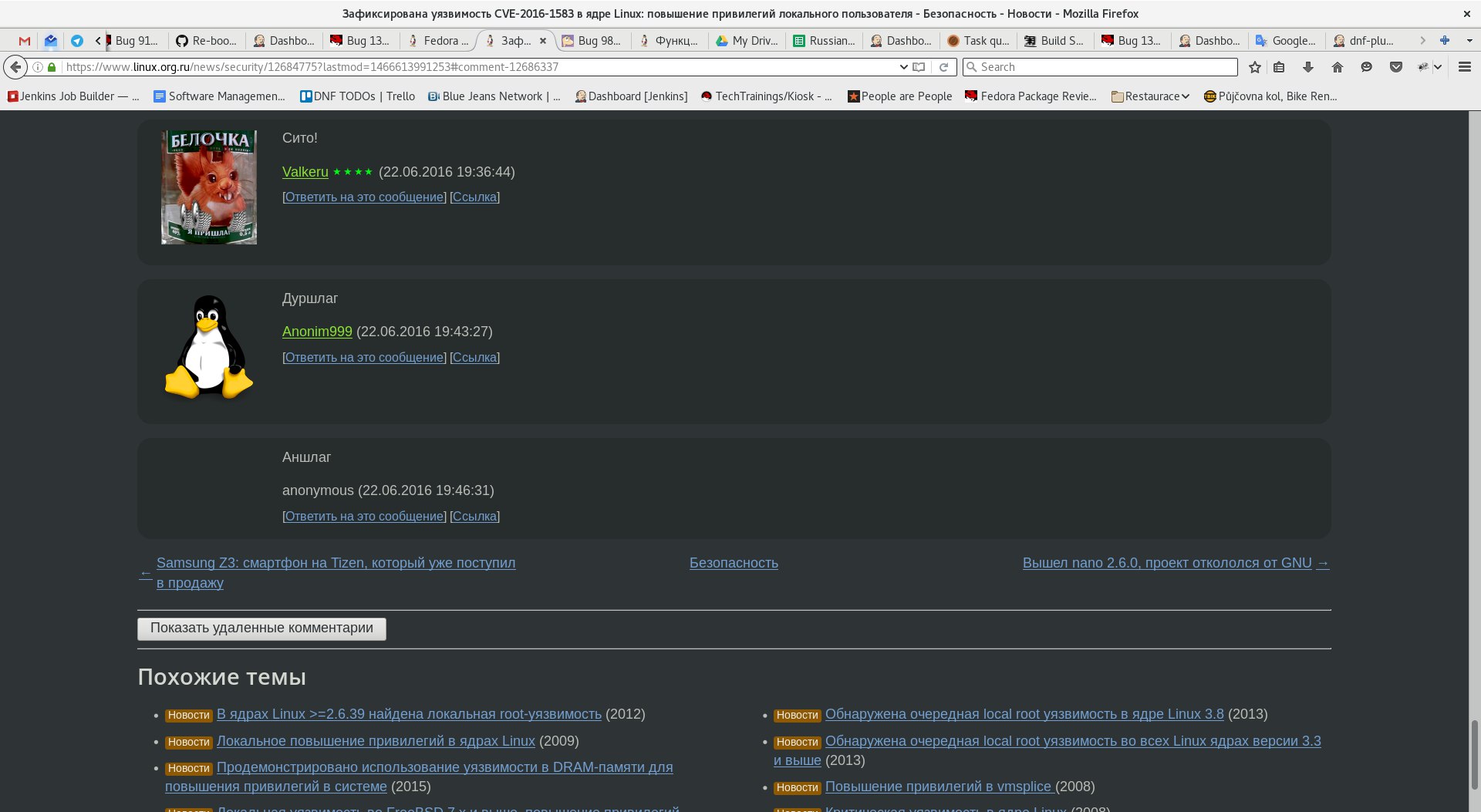Switch to the Re-boo... GitHub tab
Image resolution: width=1481 pixels, height=812 pixels.
tap(207, 41)
